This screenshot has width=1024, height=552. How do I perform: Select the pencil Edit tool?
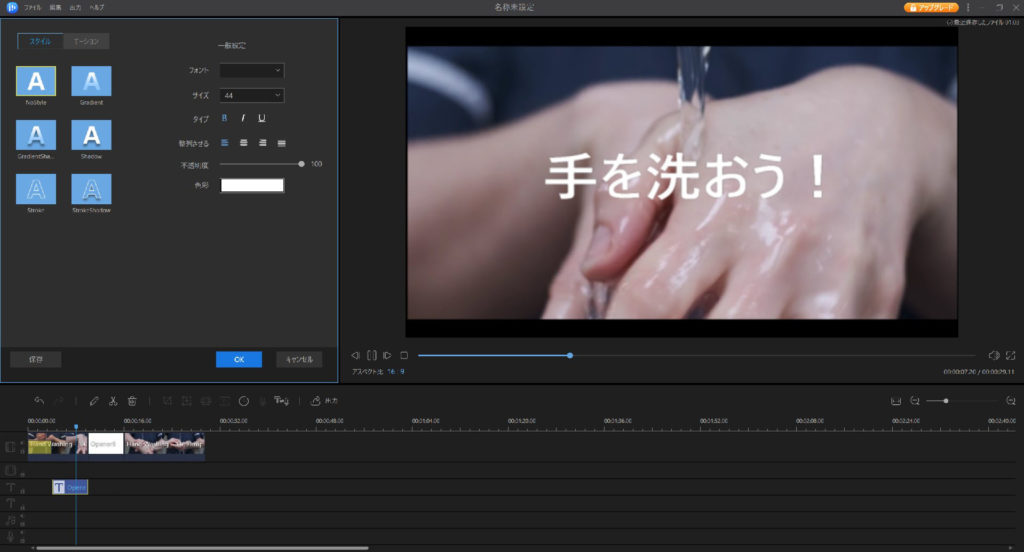(x=94, y=400)
